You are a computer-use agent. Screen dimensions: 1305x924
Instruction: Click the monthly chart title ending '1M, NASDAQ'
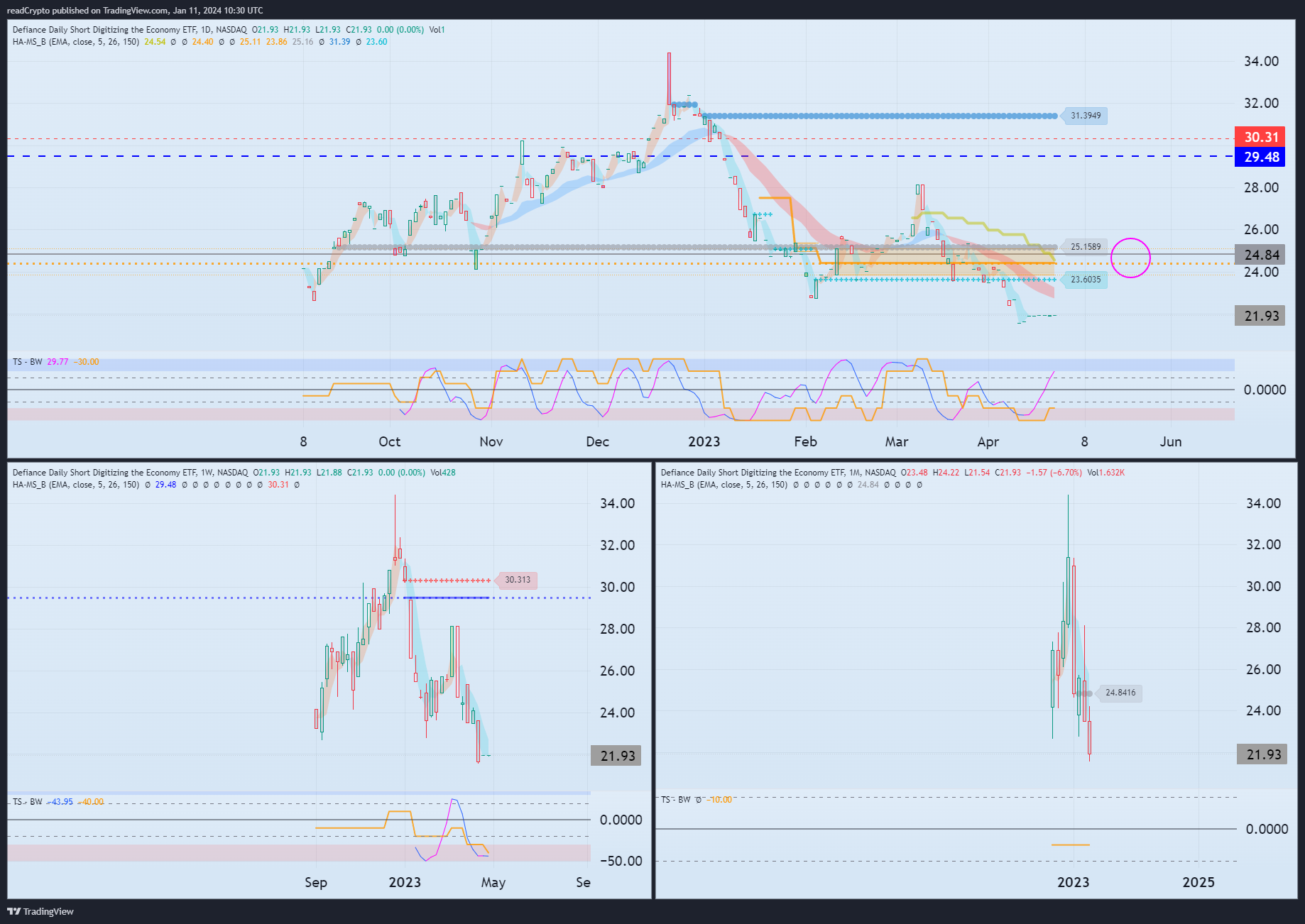(778, 473)
